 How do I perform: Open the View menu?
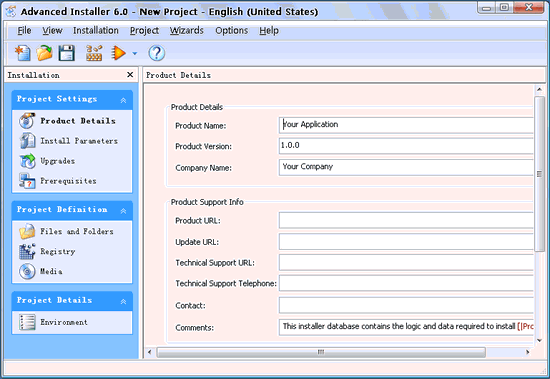click(x=52, y=31)
